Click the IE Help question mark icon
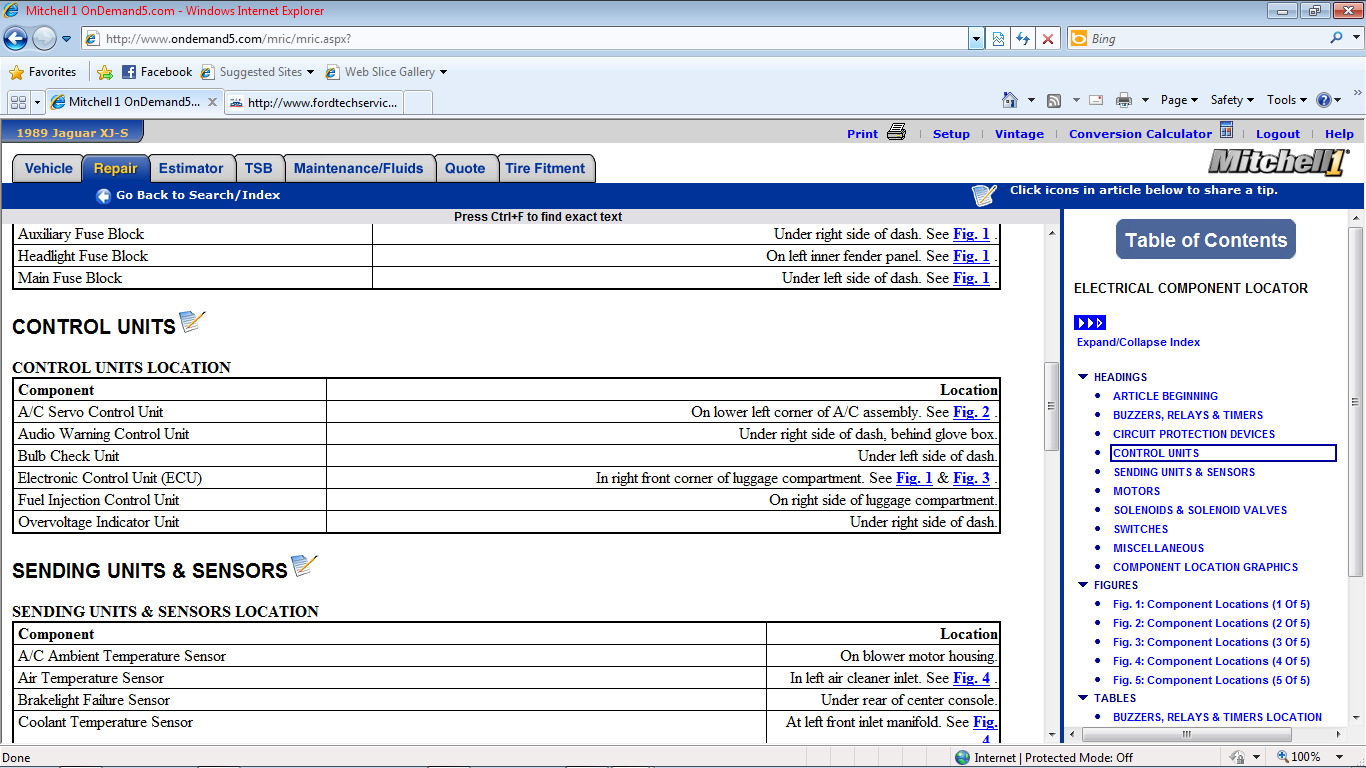Viewport: 1366px width, 768px height. (1324, 100)
